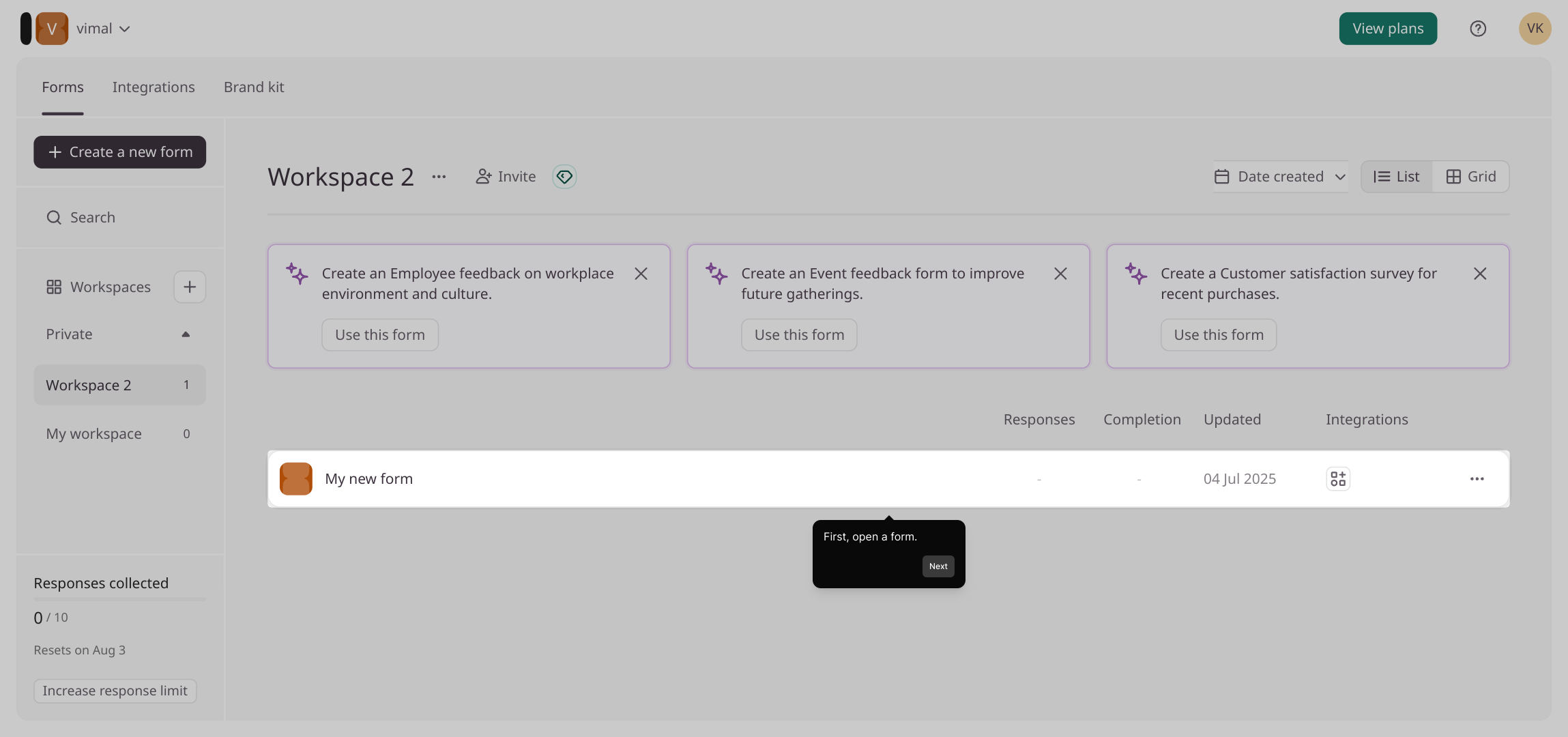Click the Responses column header

point(1039,420)
